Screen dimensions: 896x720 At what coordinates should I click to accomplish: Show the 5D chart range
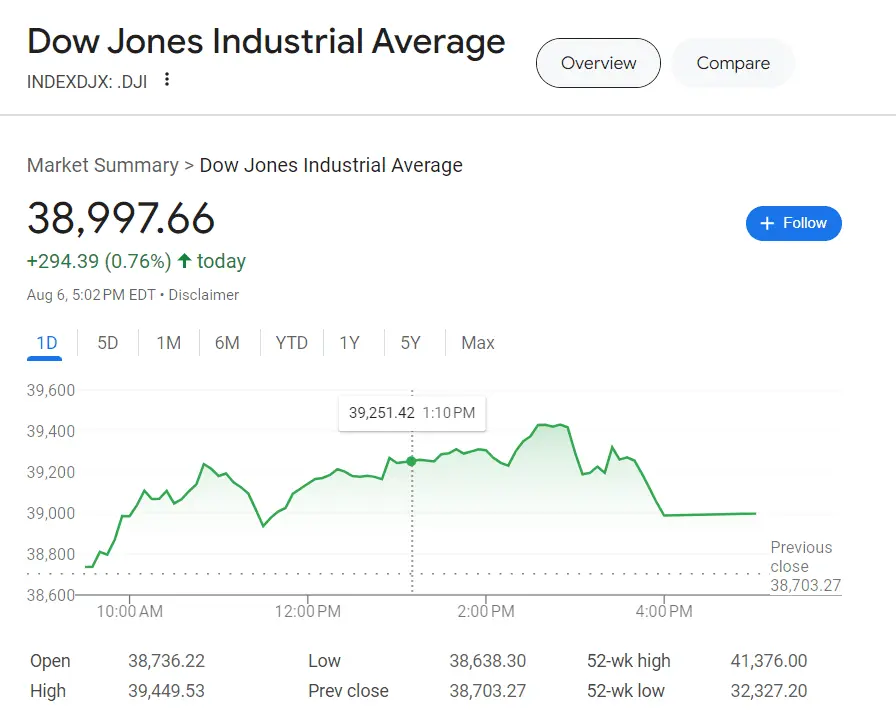(x=108, y=343)
